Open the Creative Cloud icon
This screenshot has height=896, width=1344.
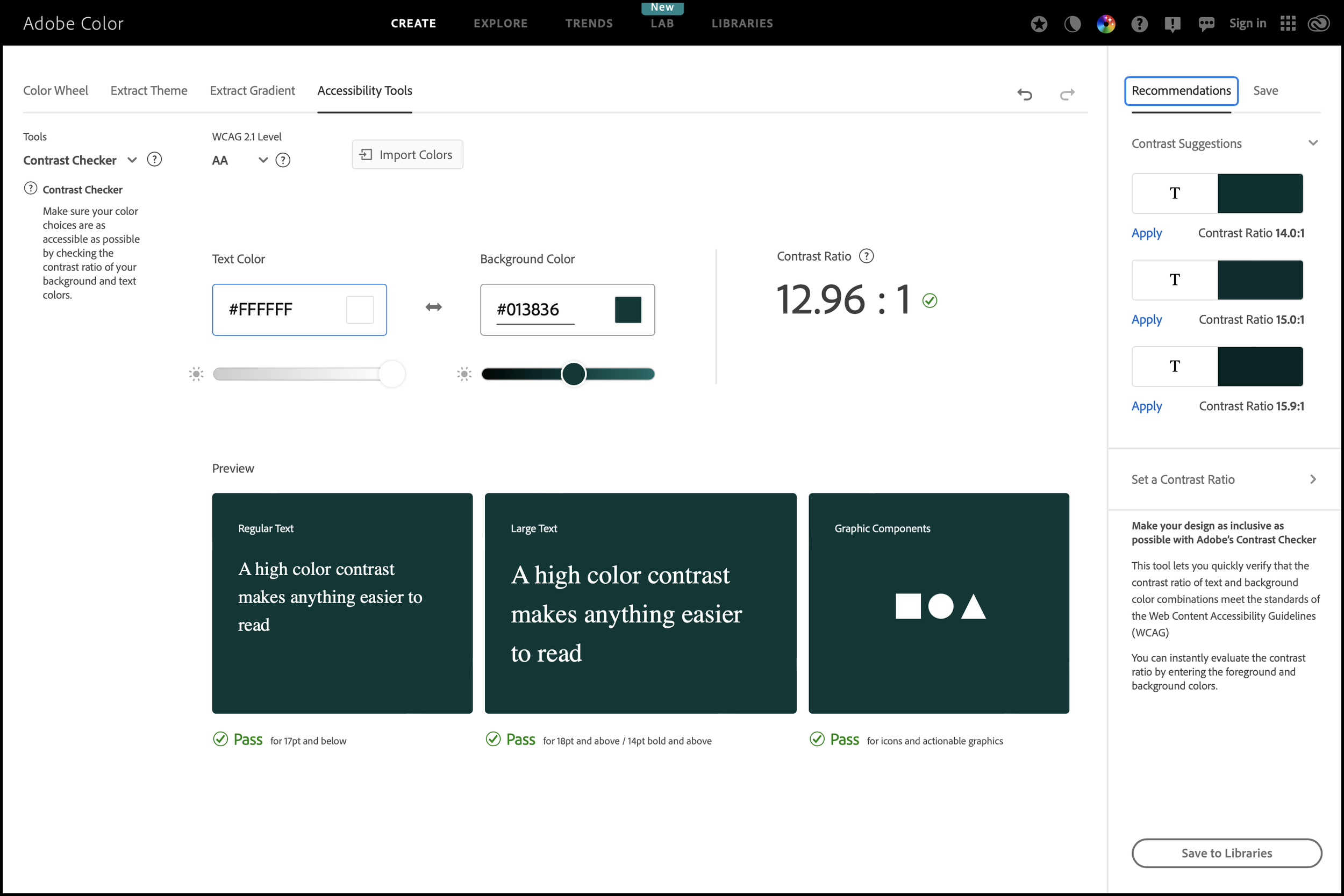(x=1319, y=24)
